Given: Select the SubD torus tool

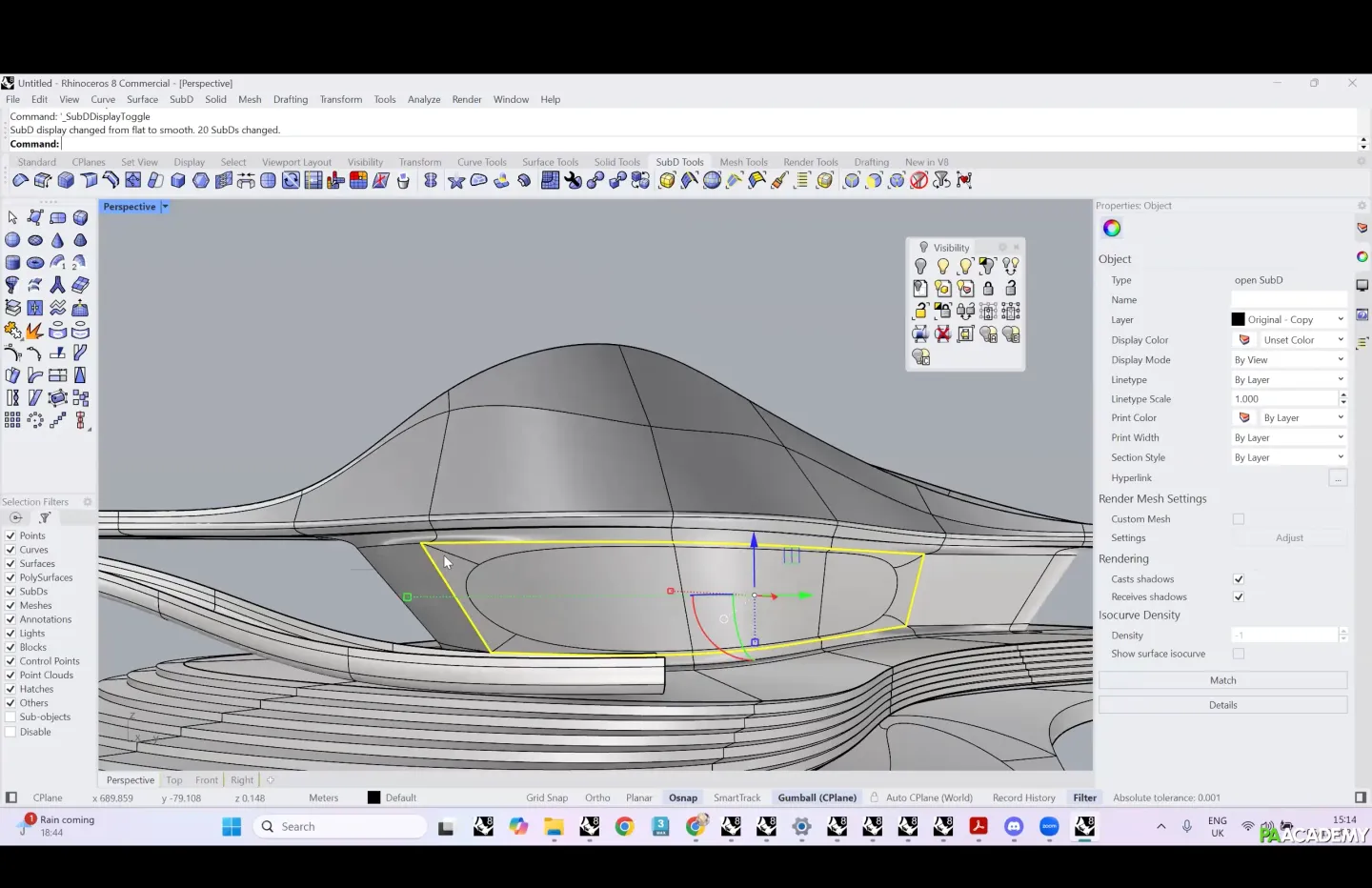Looking at the screenshot, I should [x=35, y=263].
